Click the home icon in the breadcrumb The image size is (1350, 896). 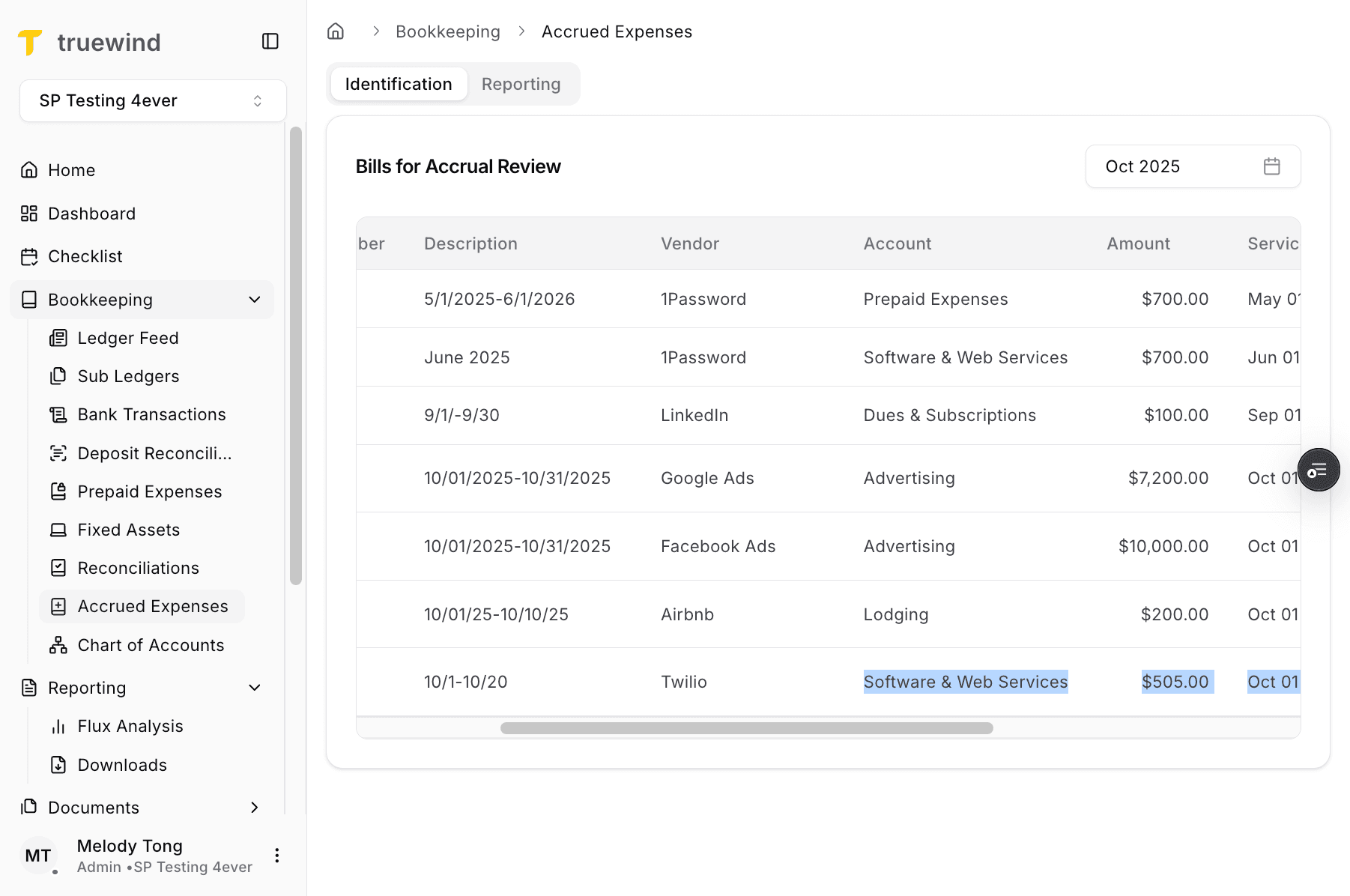(x=335, y=31)
